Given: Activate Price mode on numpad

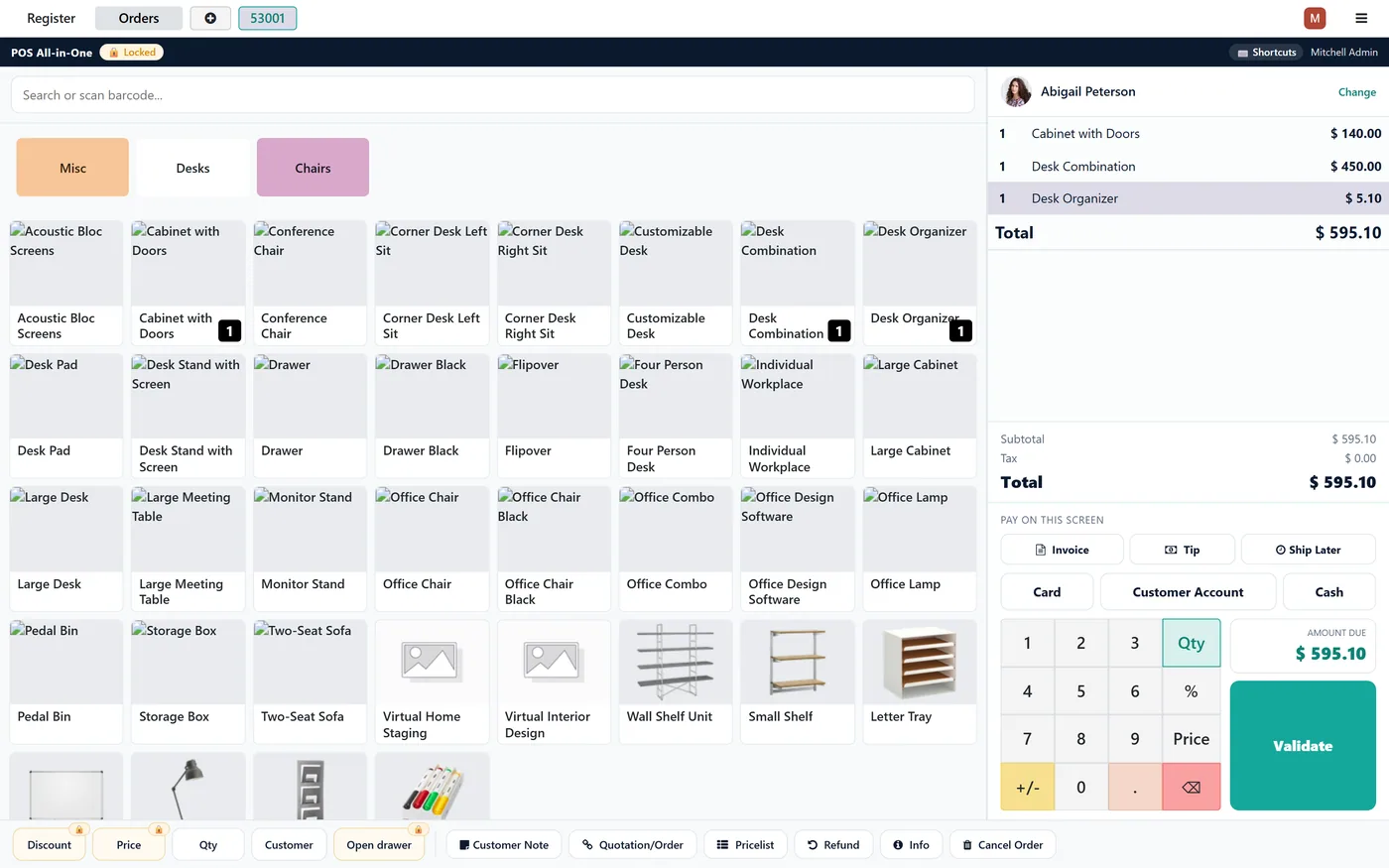Looking at the screenshot, I should (1192, 739).
